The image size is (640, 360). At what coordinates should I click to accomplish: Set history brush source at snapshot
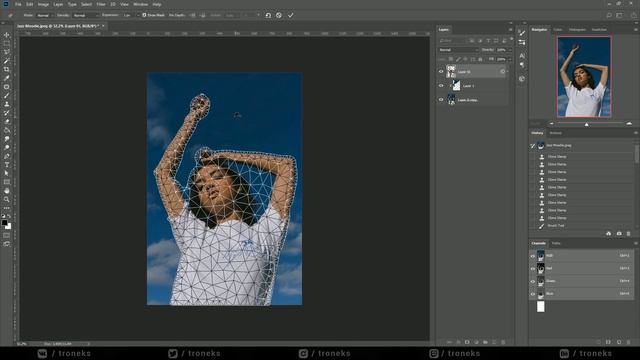click(x=533, y=145)
